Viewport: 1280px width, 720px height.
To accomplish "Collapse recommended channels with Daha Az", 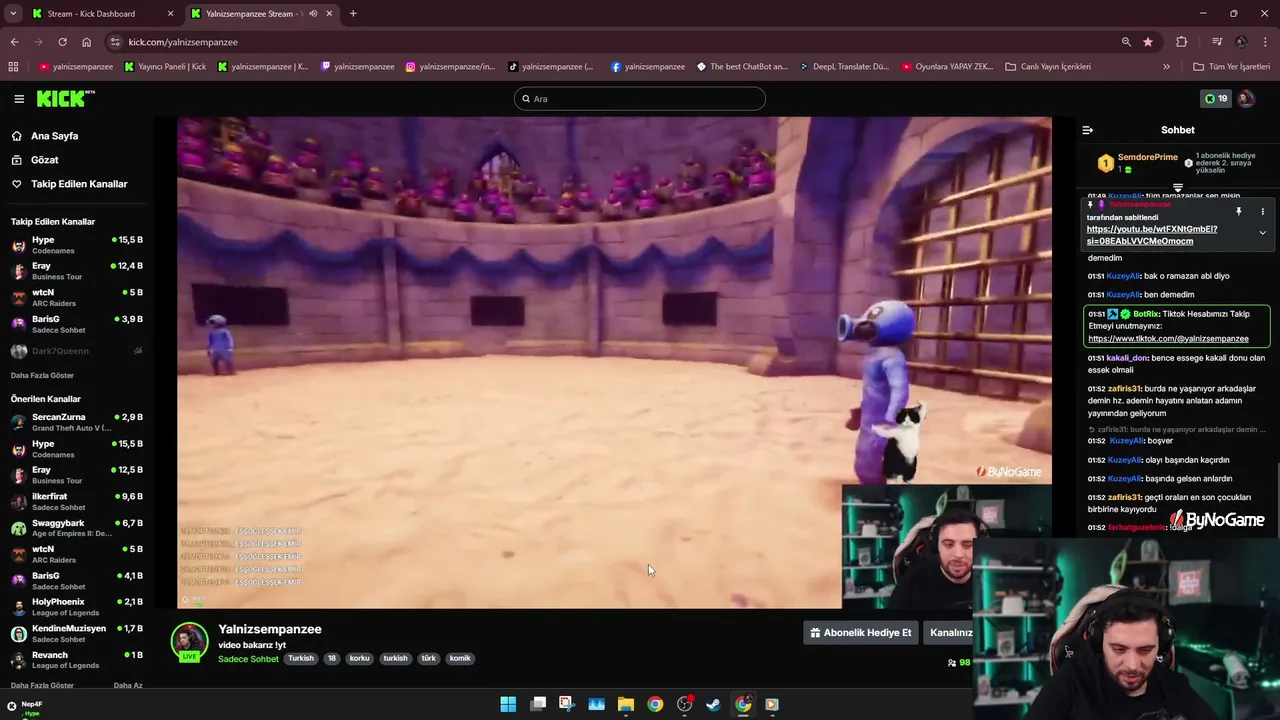I will pos(128,685).
